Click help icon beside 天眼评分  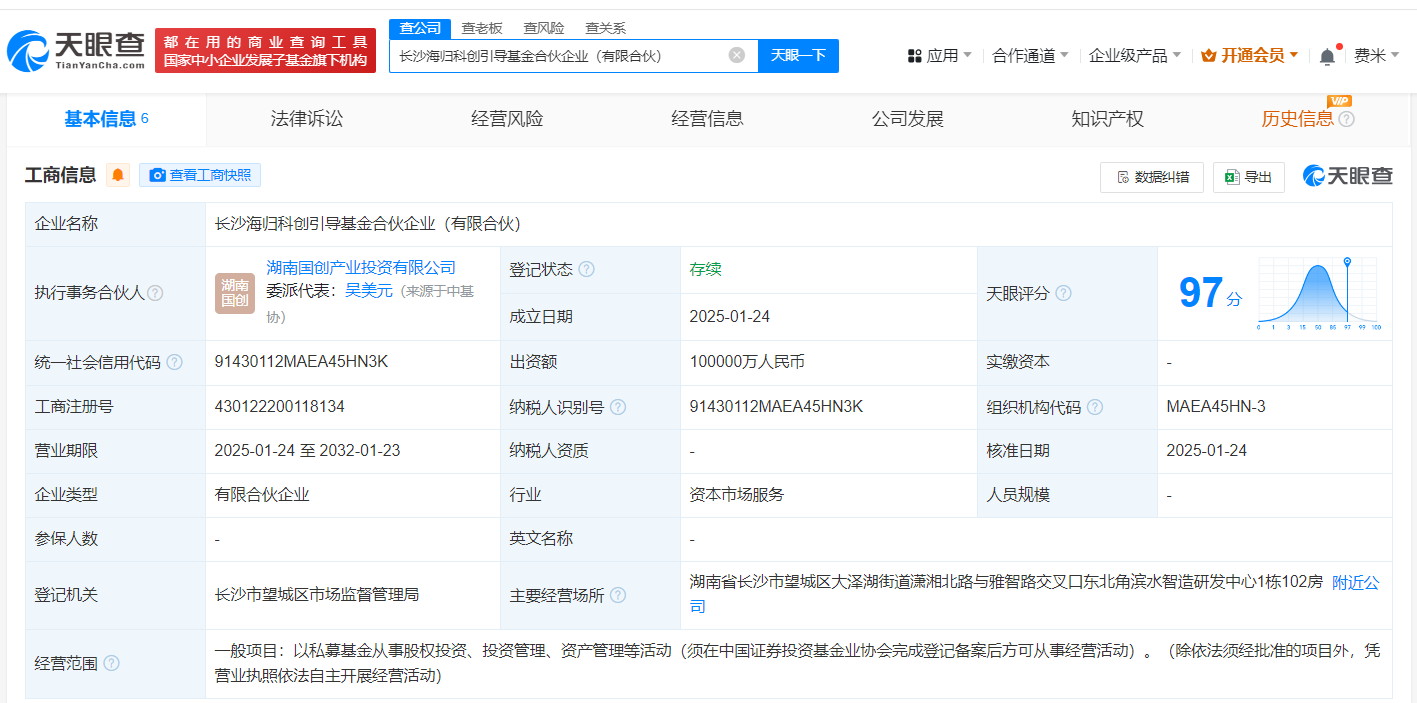(x=1063, y=294)
